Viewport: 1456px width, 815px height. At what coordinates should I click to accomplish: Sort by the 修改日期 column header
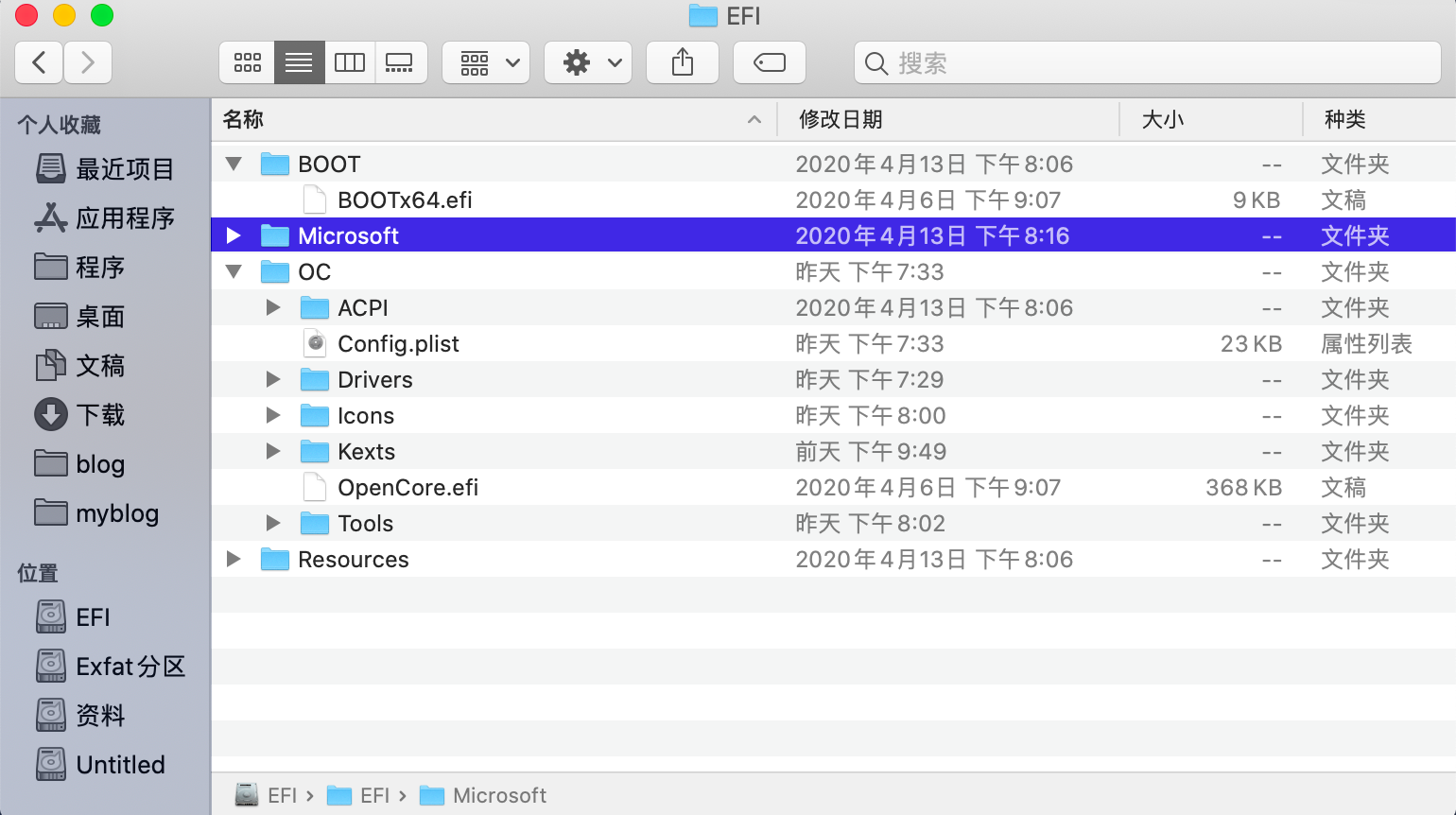pos(948,119)
